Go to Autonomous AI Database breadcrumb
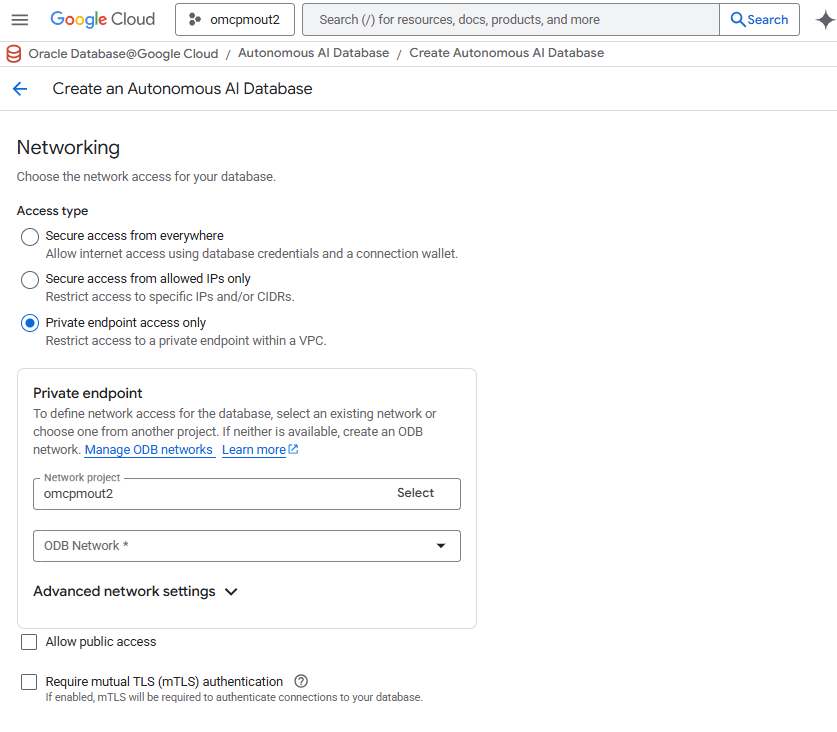The image size is (837, 732). pos(313,53)
